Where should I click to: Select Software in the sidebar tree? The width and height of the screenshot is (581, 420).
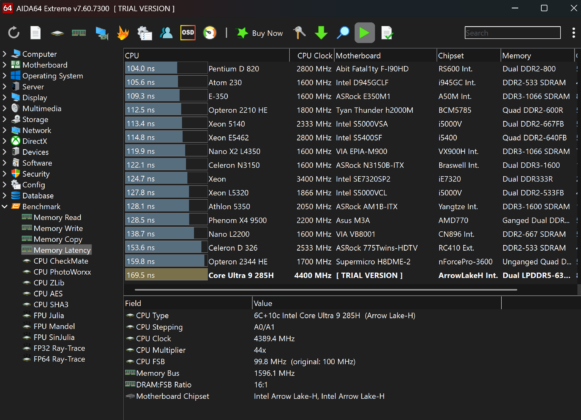(x=37, y=163)
